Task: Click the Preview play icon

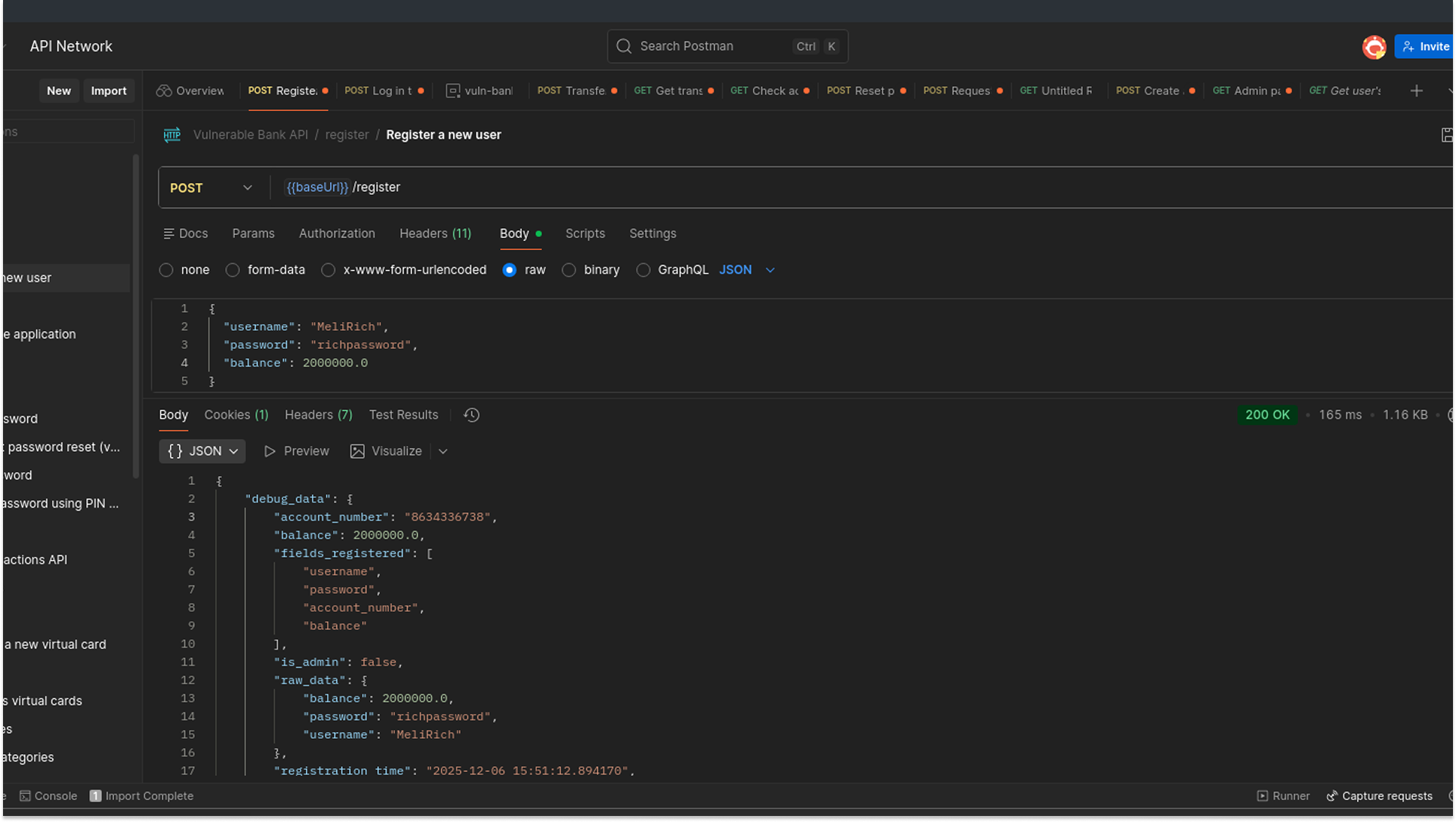Action: (x=270, y=451)
